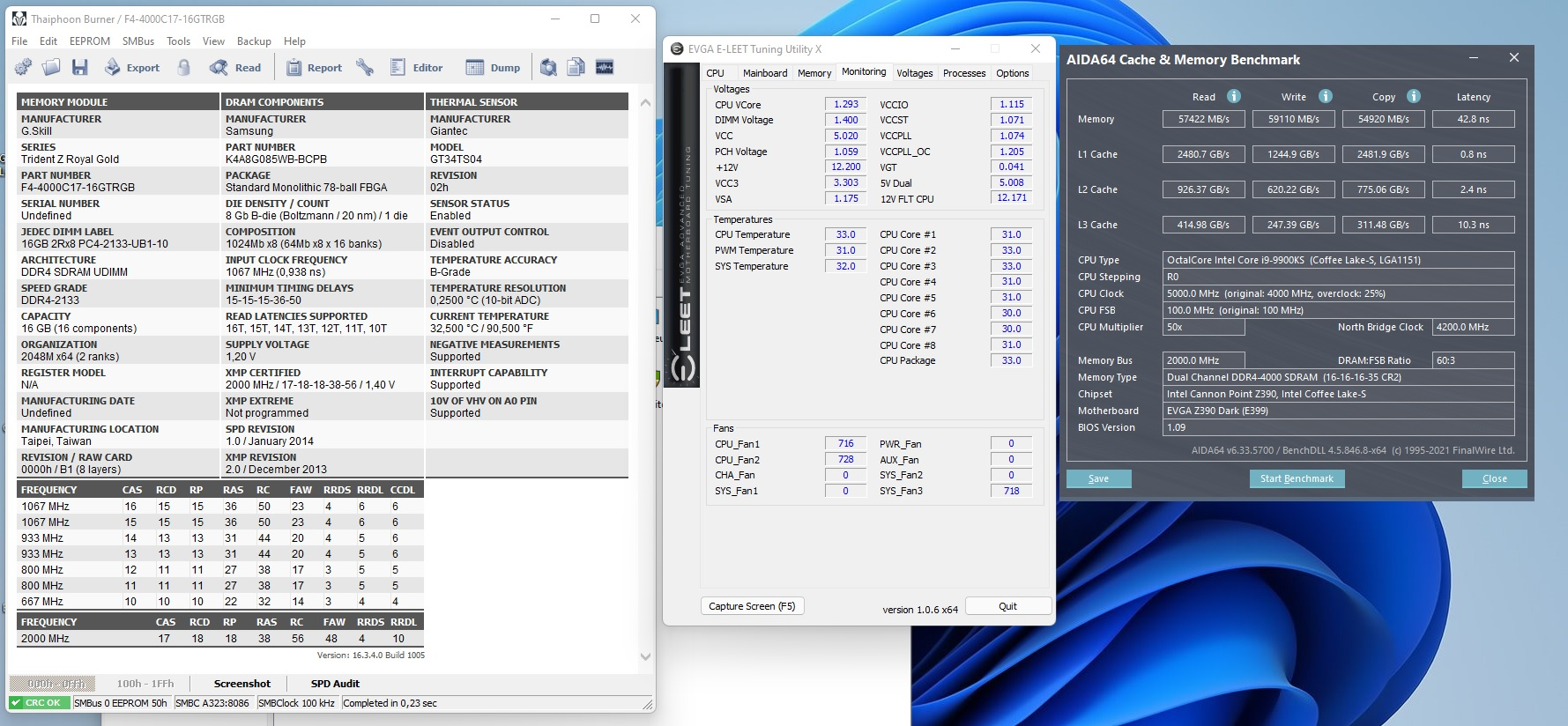Click the Memory Type field in AIDA64
Image resolution: width=1568 pixels, height=726 pixels.
pyautogui.click(x=1339, y=377)
